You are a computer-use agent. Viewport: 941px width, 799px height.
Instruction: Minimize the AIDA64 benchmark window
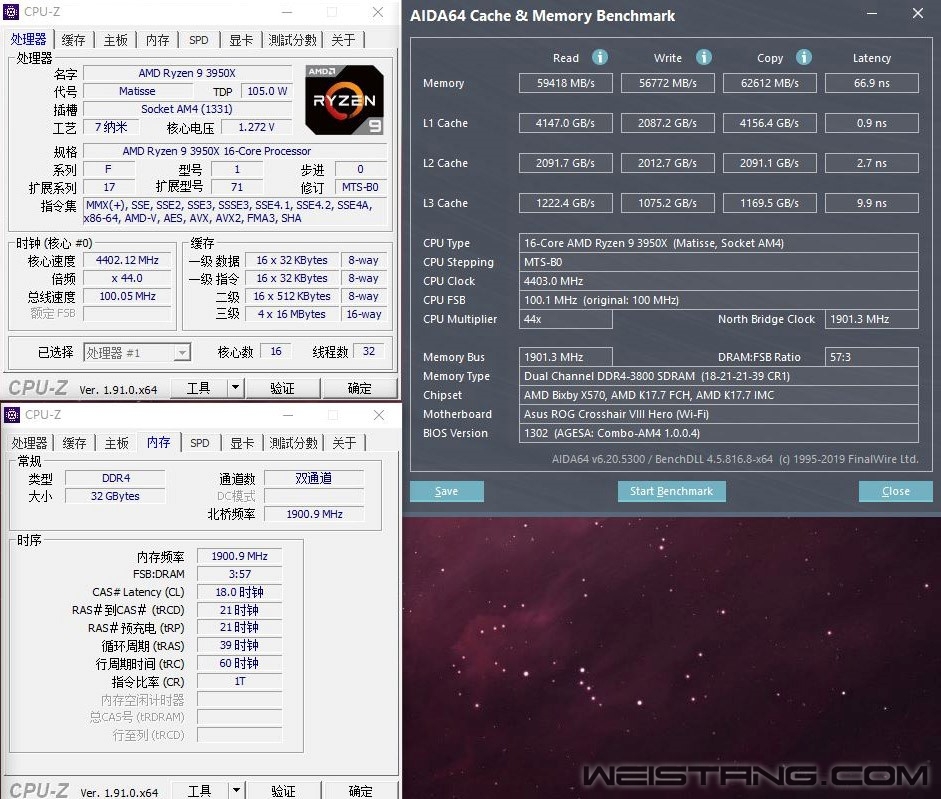tap(872, 14)
